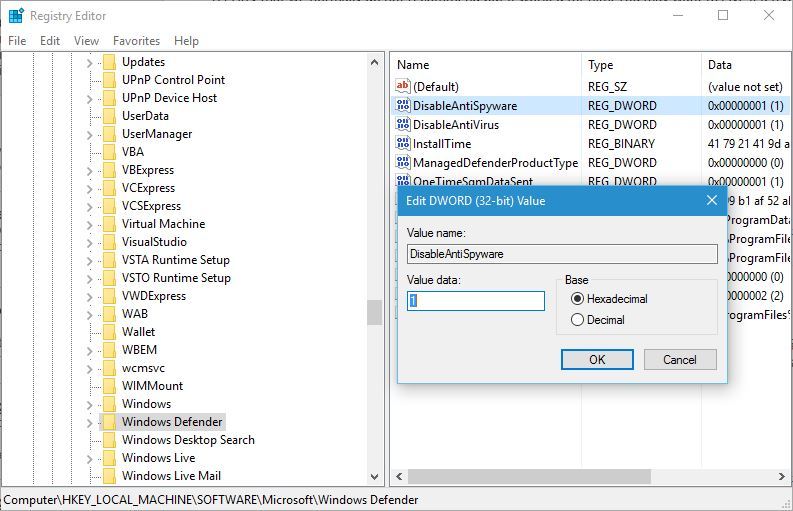Open the File menu
The image size is (793, 511).
(17, 40)
